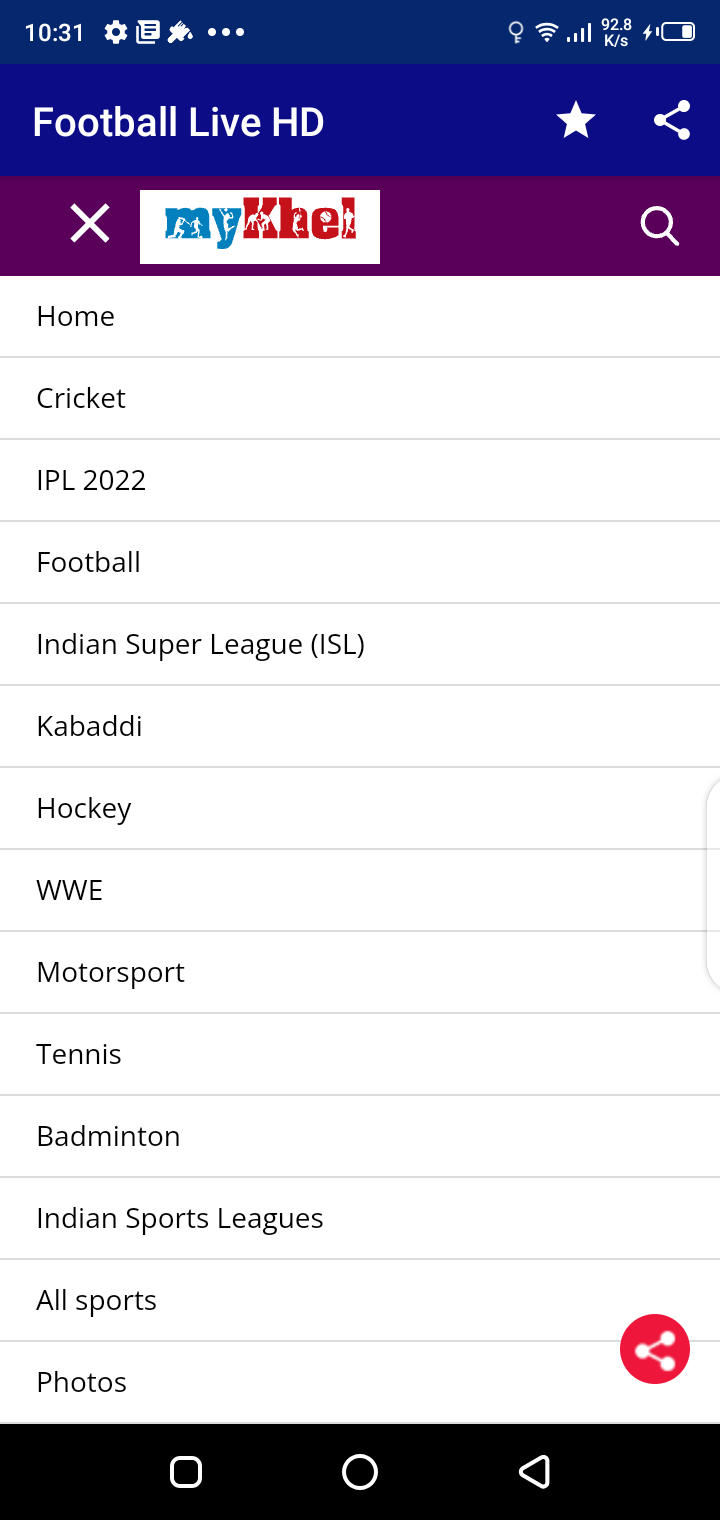This screenshot has height=1520, width=720.
Task: Close the menu with X icon
Action: pos(90,223)
